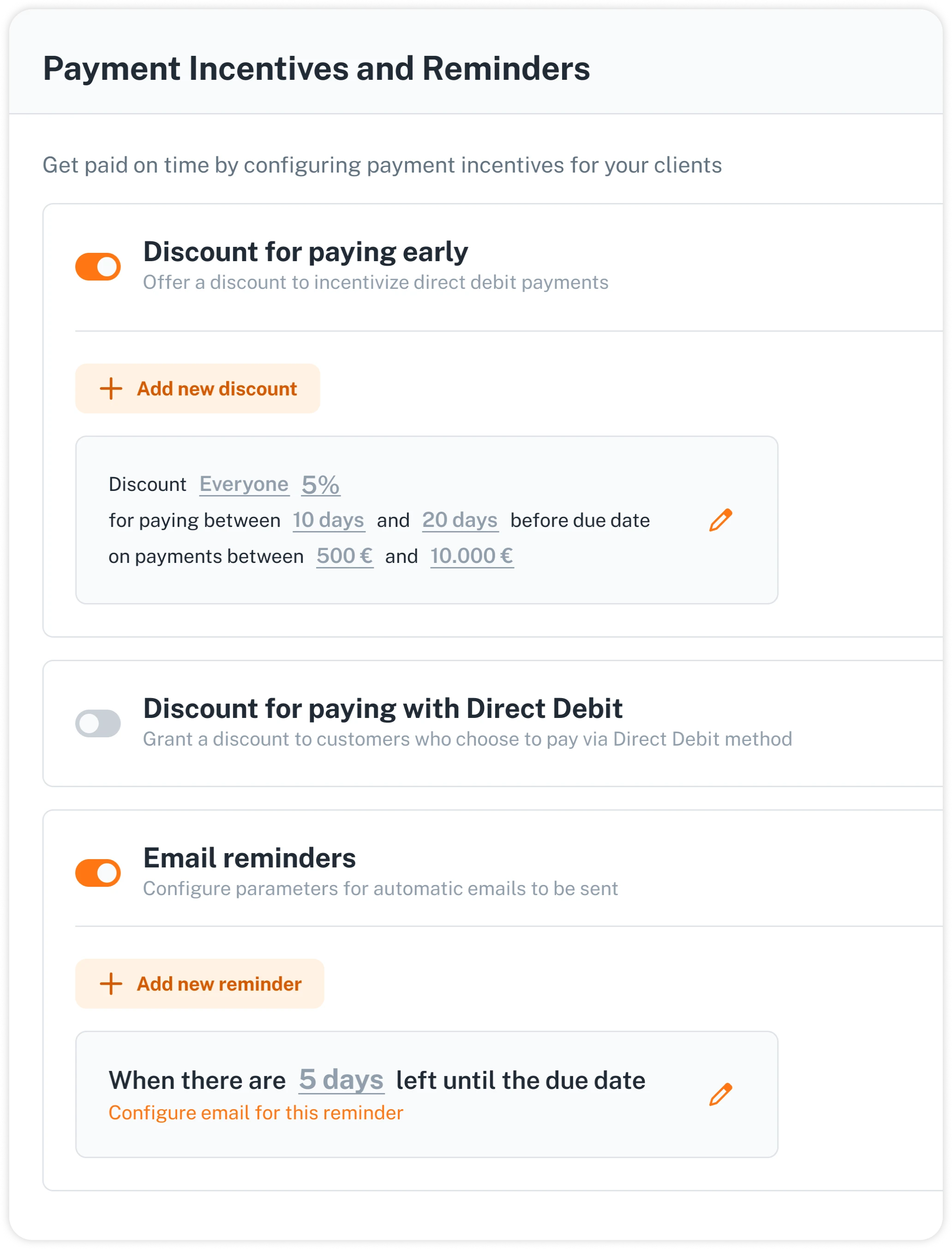
Task: Open the Everyone recipient selector
Action: click(244, 485)
